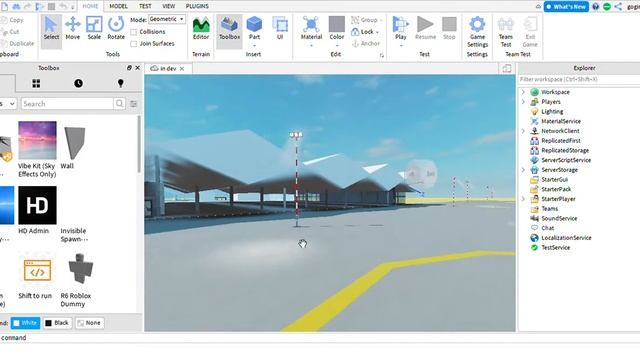Image resolution: width=640 pixels, height=360 pixels.
Task: Switch to the PLUGINS ribbon tab
Action: (x=197, y=6)
